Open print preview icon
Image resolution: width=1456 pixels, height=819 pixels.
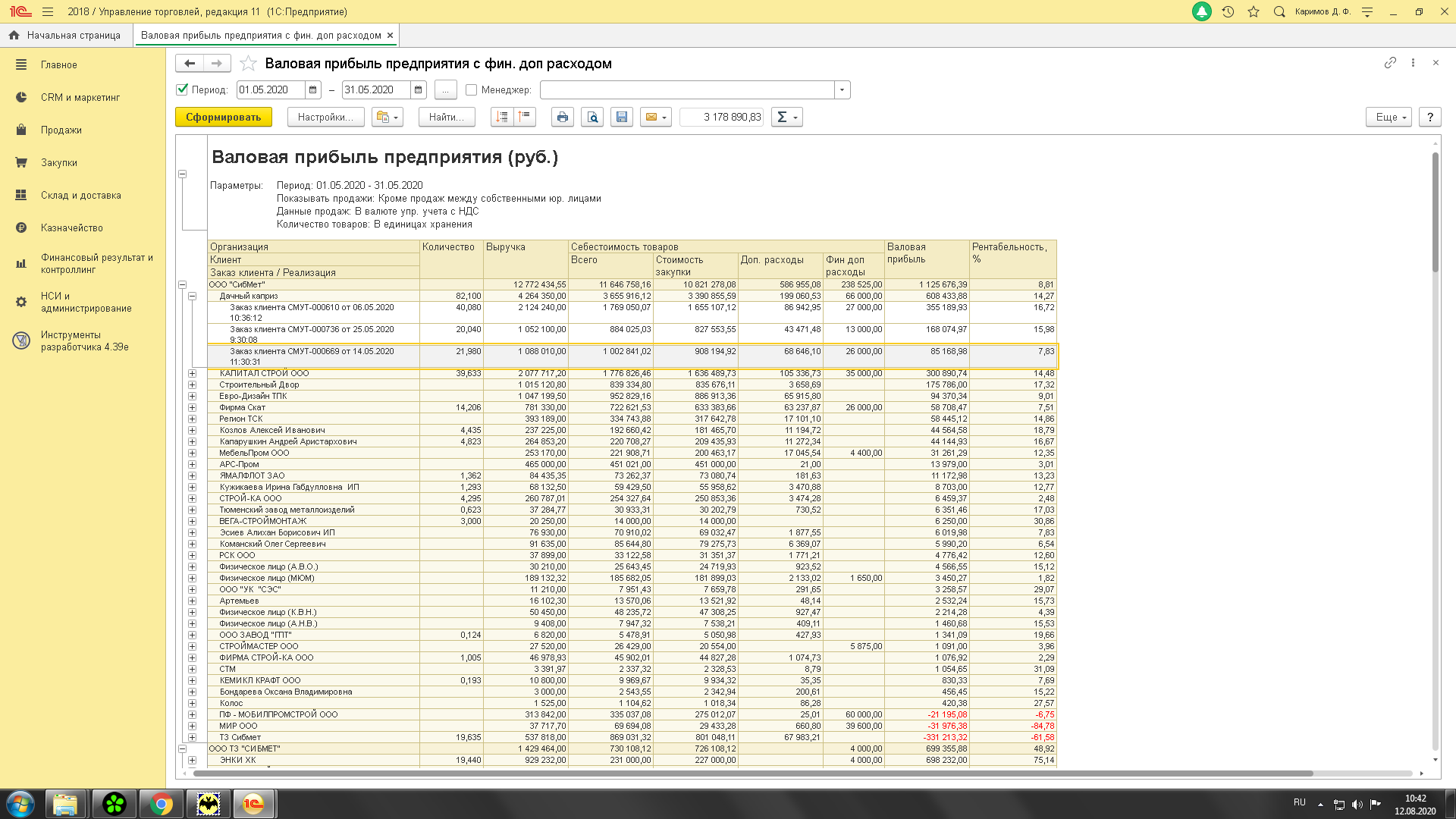(592, 117)
